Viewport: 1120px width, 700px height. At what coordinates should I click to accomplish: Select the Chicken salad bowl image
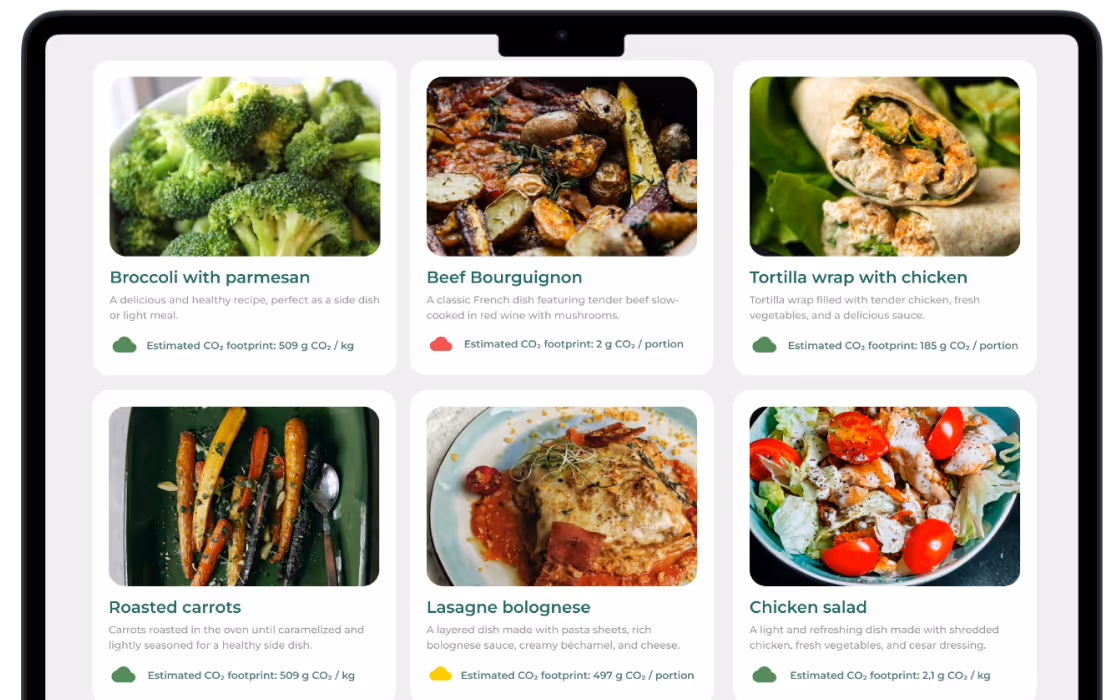click(x=884, y=496)
